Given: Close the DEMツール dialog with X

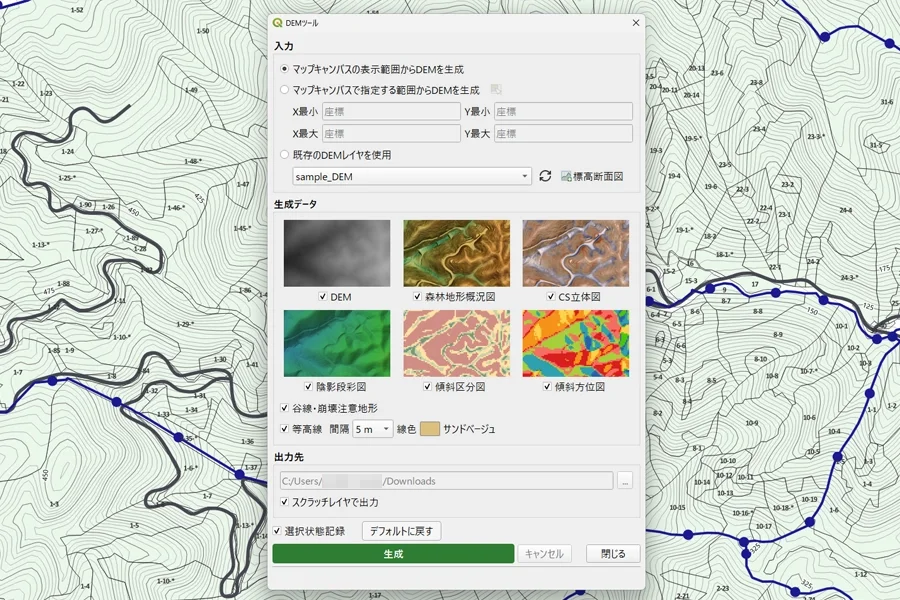Looking at the screenshot, I should point(635,23).
